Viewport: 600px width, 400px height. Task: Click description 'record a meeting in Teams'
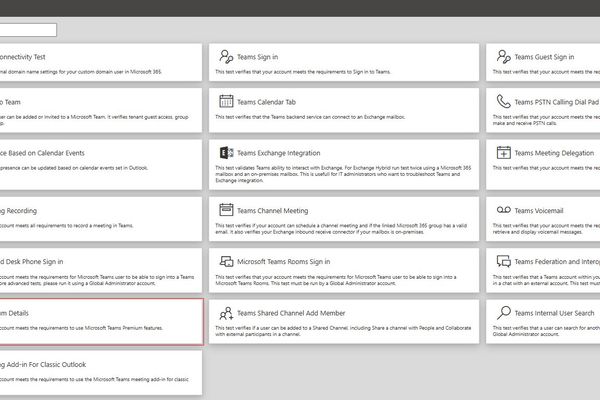point(67,226)
